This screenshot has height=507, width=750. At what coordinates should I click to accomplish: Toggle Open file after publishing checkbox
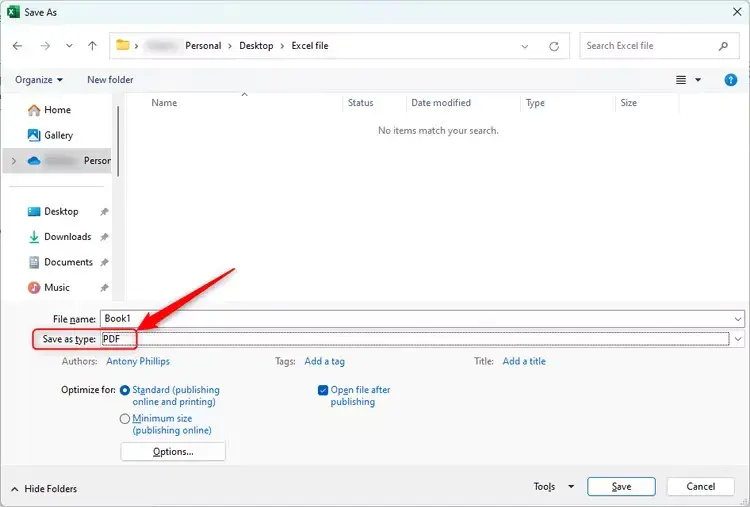pyautogui.click(x=323, y=390)
